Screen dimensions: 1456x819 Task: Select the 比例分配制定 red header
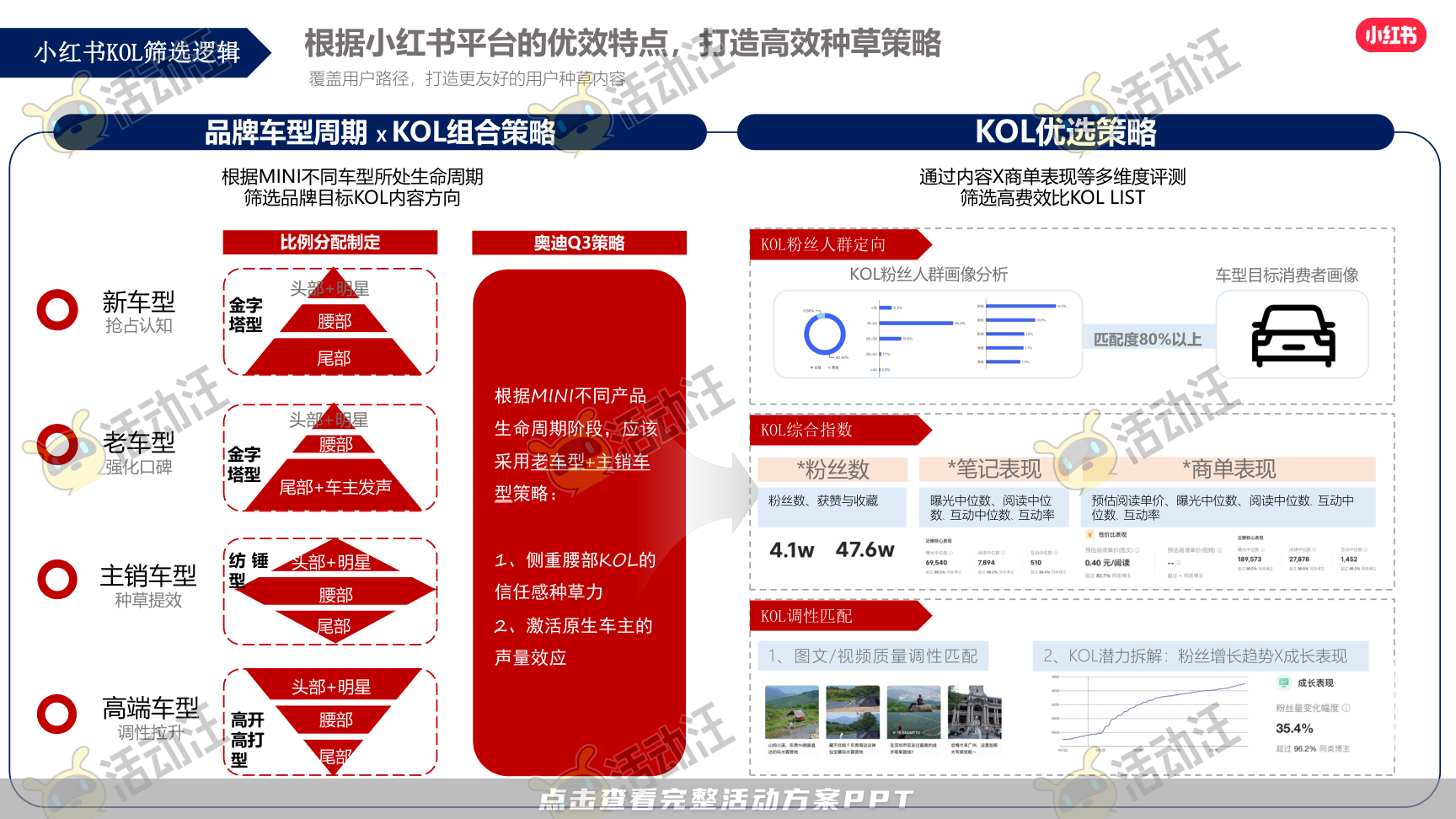(x=330, y=243)
